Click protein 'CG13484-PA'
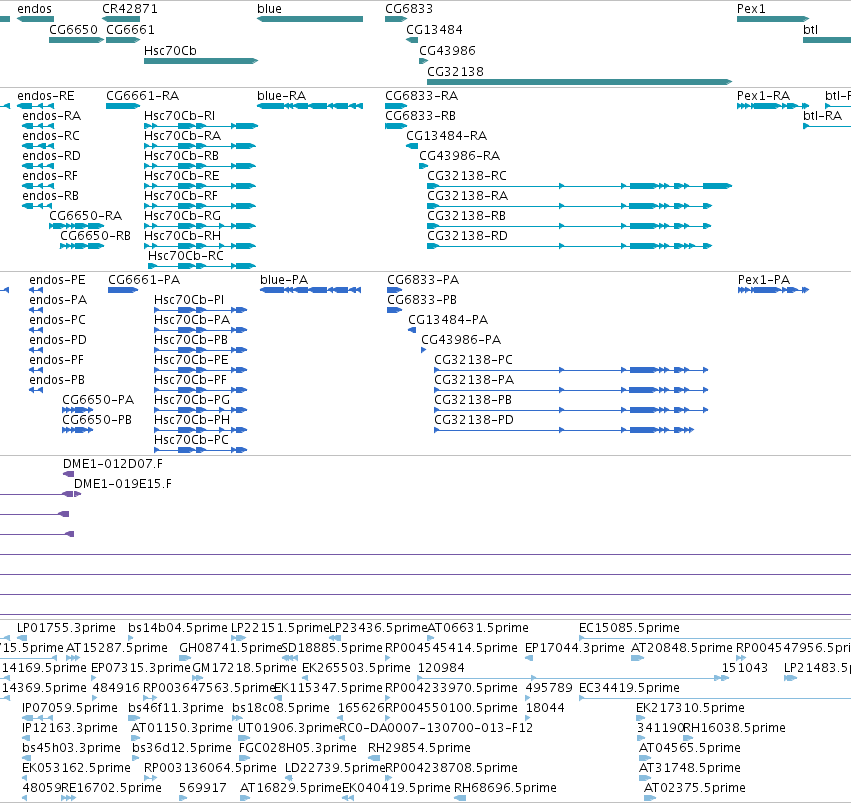Screen dimensions: 851x803 click(x=448, y=320)
